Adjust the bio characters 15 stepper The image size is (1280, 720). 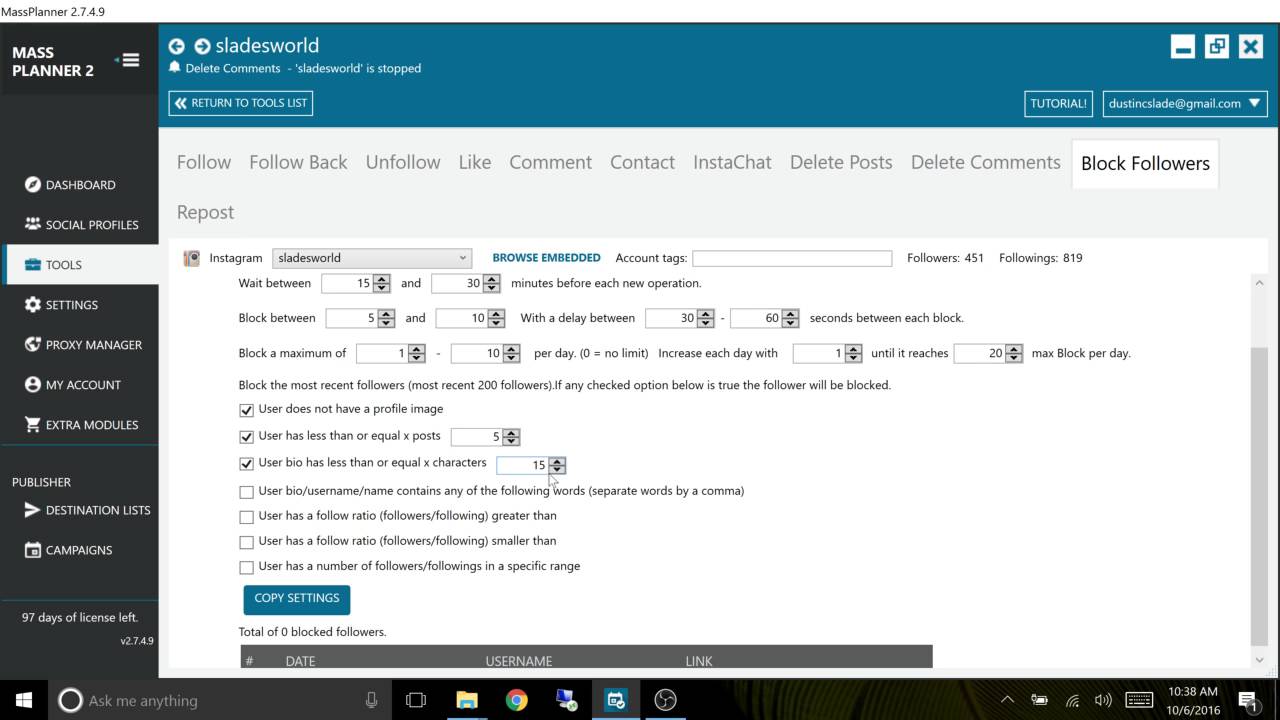tap(557, 465)
